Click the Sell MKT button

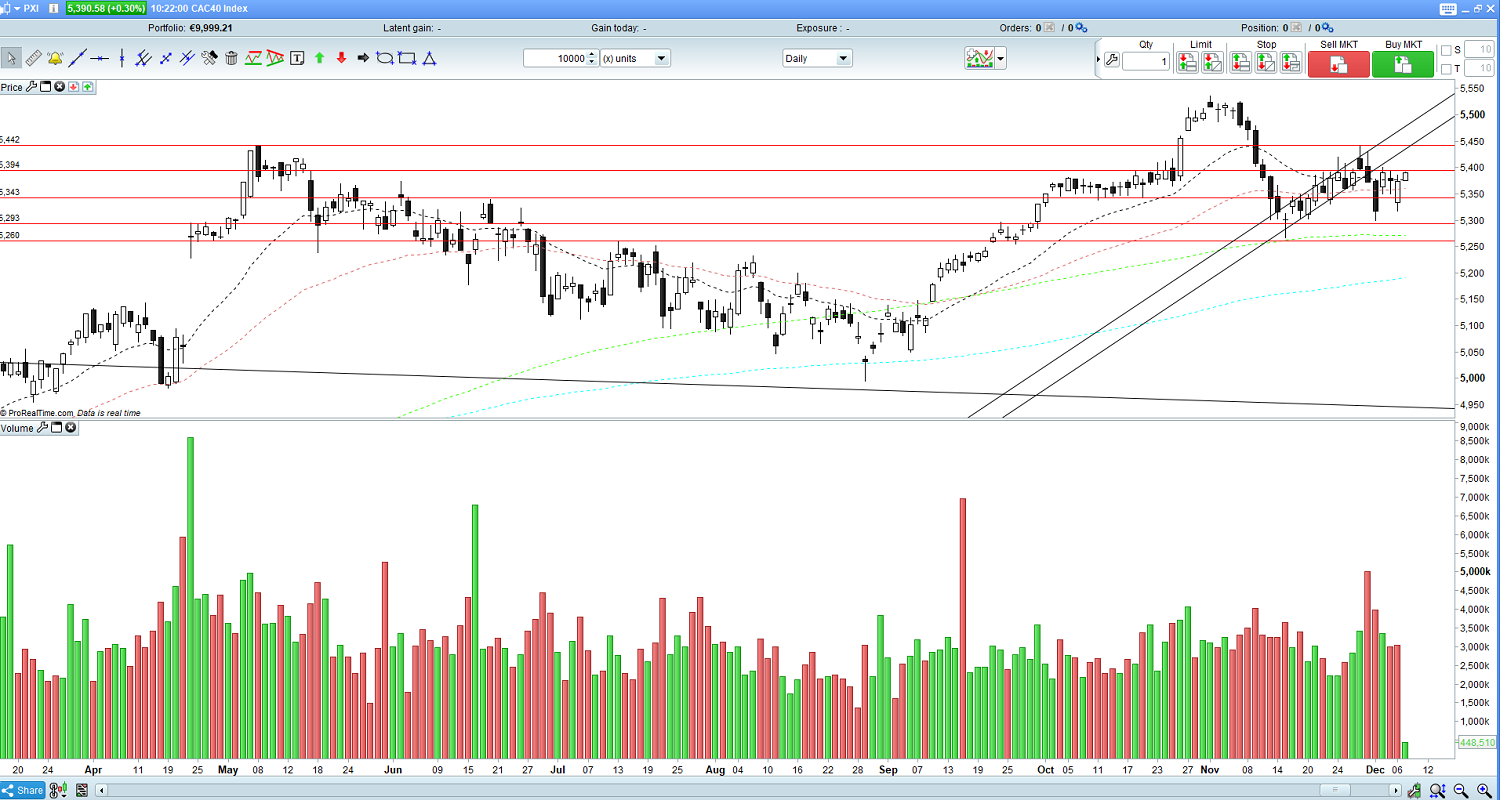[x=1340, y=64]
